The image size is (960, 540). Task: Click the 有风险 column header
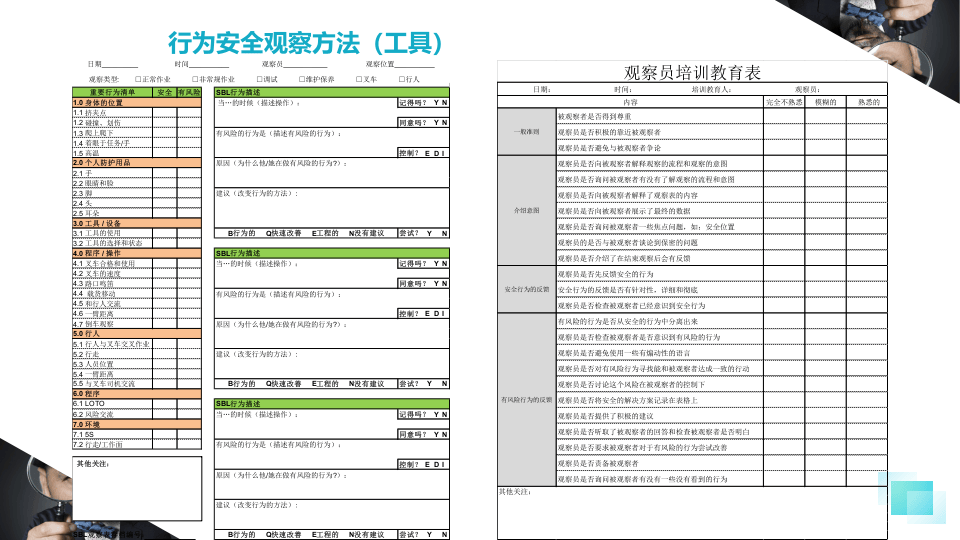(x=189, y=92)
